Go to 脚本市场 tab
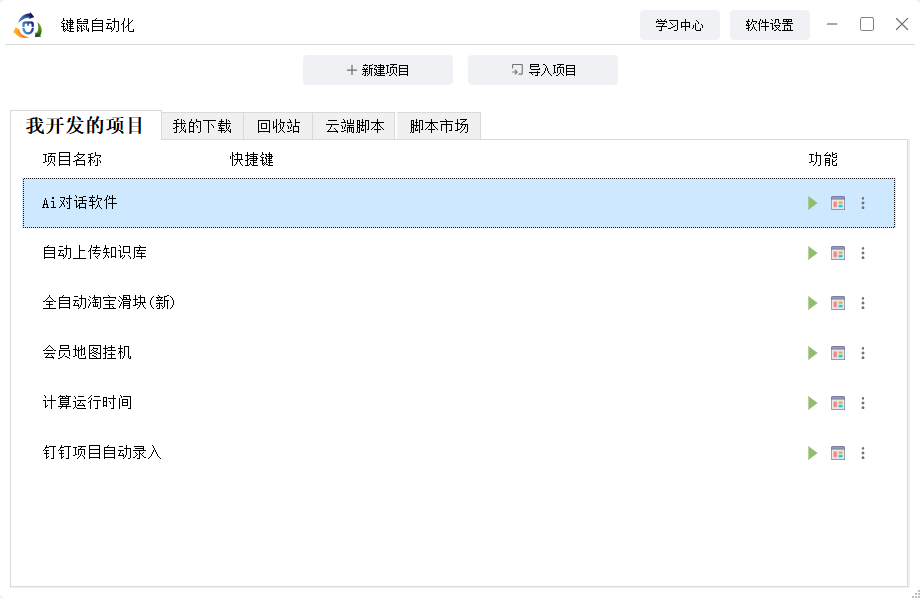920x598 pixels. (439, 126)
